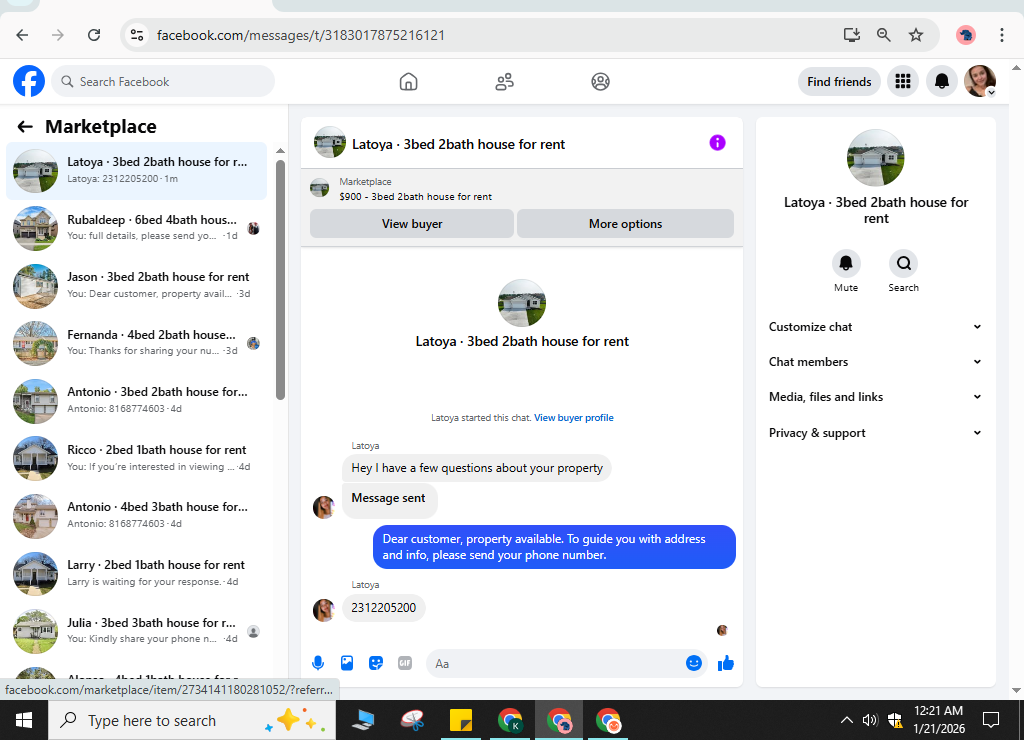This screenshot has width=1024, height=740.
Task: Open the Windows notification center icon
Action: pyautogui.click(x=991, y=720)
